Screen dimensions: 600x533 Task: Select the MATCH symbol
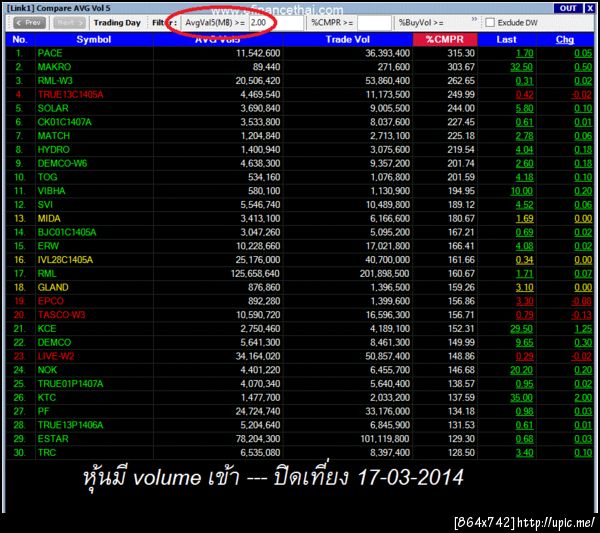click(54, 136)
